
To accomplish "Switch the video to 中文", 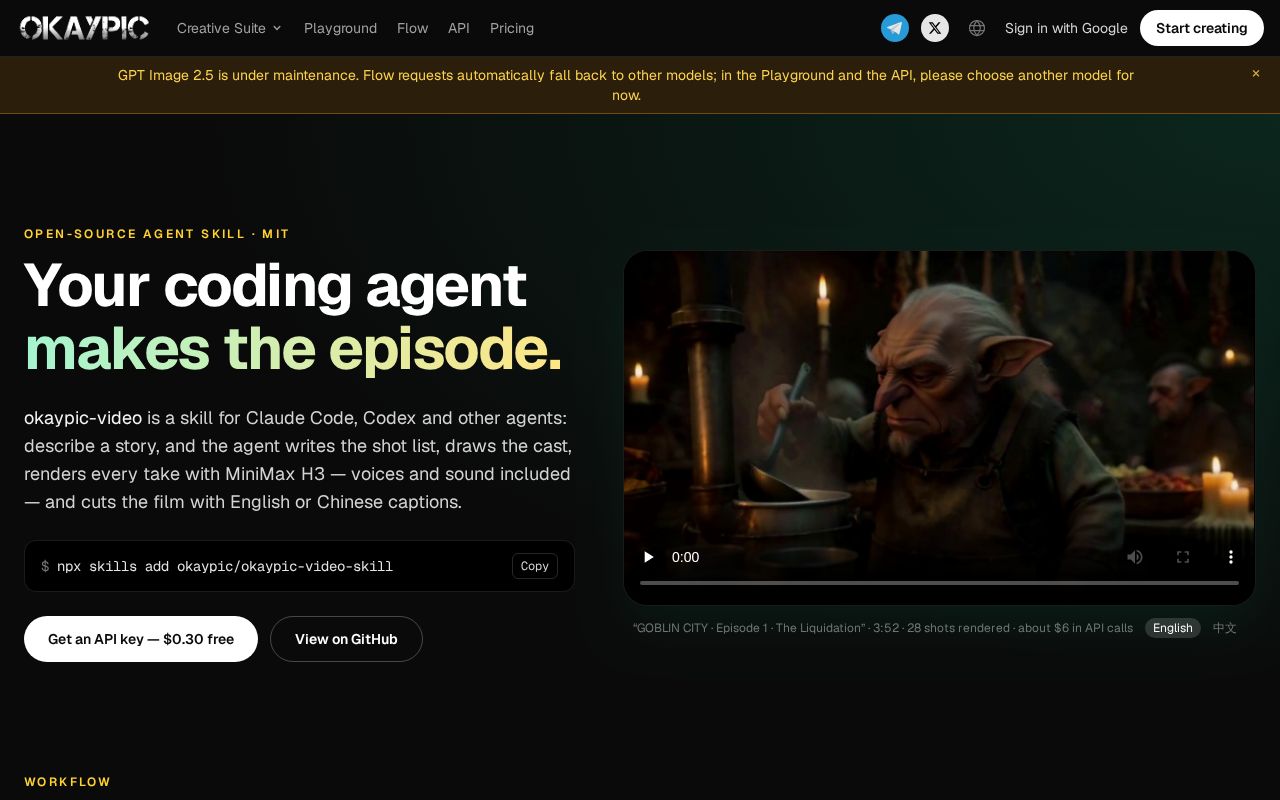I will click(x=1225, y=628).
